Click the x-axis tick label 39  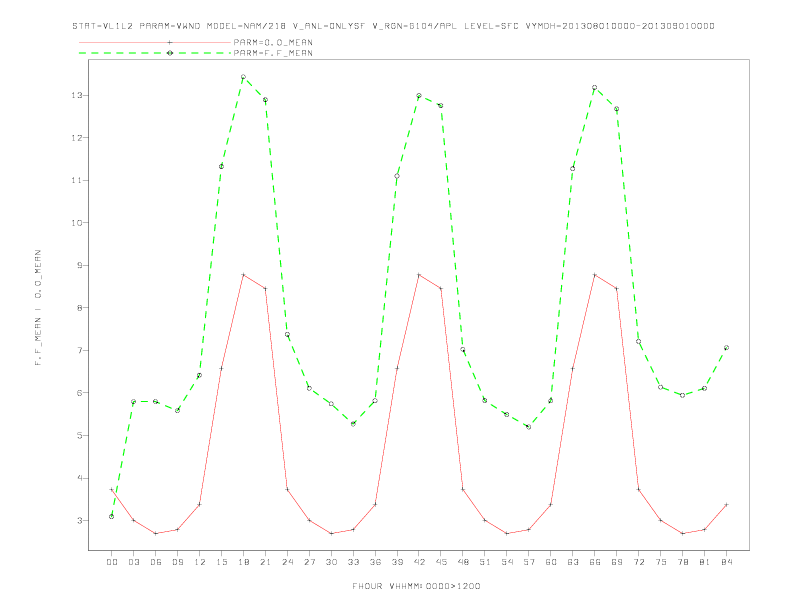click(x=397, y=562)
